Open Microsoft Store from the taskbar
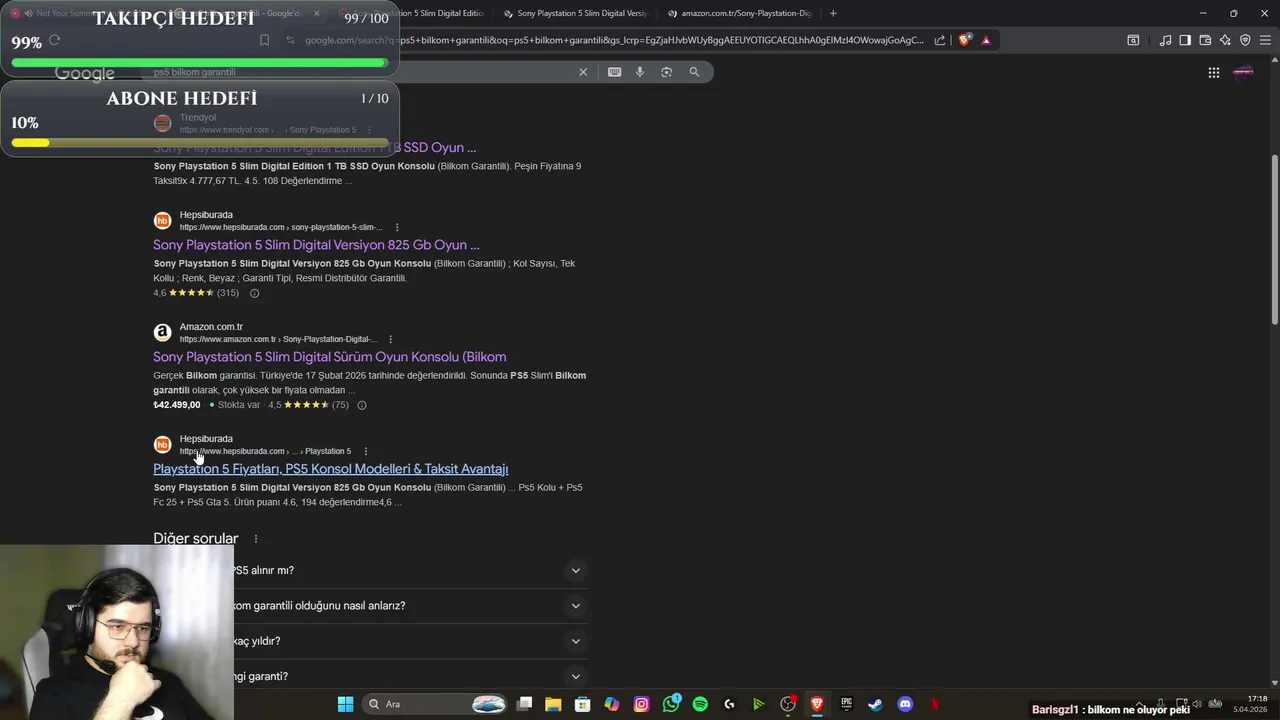The image size is (1280, 720). (x=582, y=704)
